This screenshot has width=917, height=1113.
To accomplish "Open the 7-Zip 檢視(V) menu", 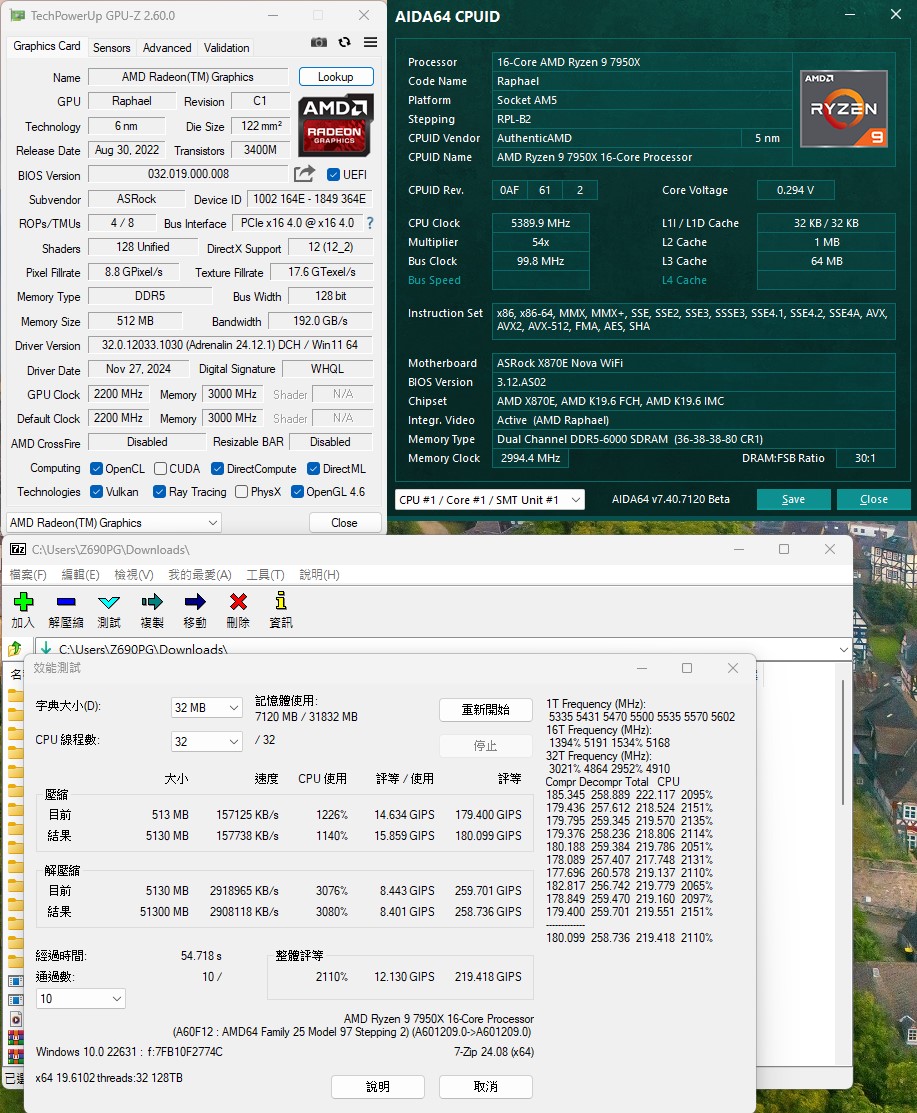I will [x=133, y=575].
